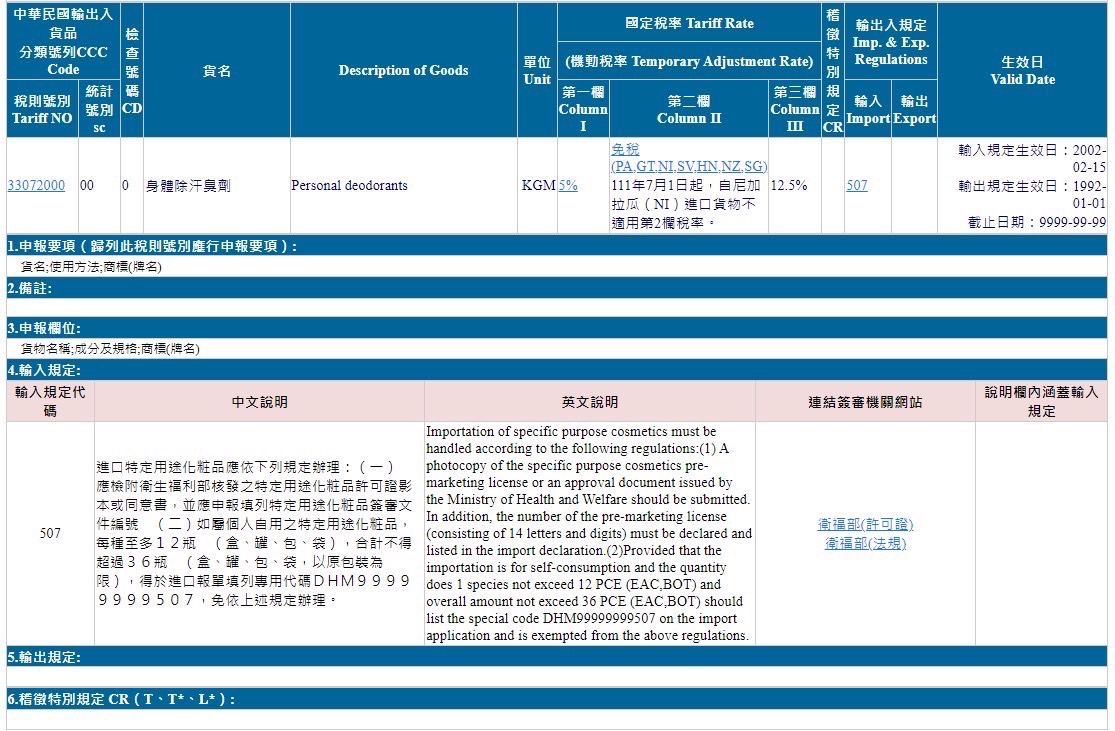Click the 4.輸入規定 section header
Viewport: 1115px width, 731px height.
click(x=44, y=370)
